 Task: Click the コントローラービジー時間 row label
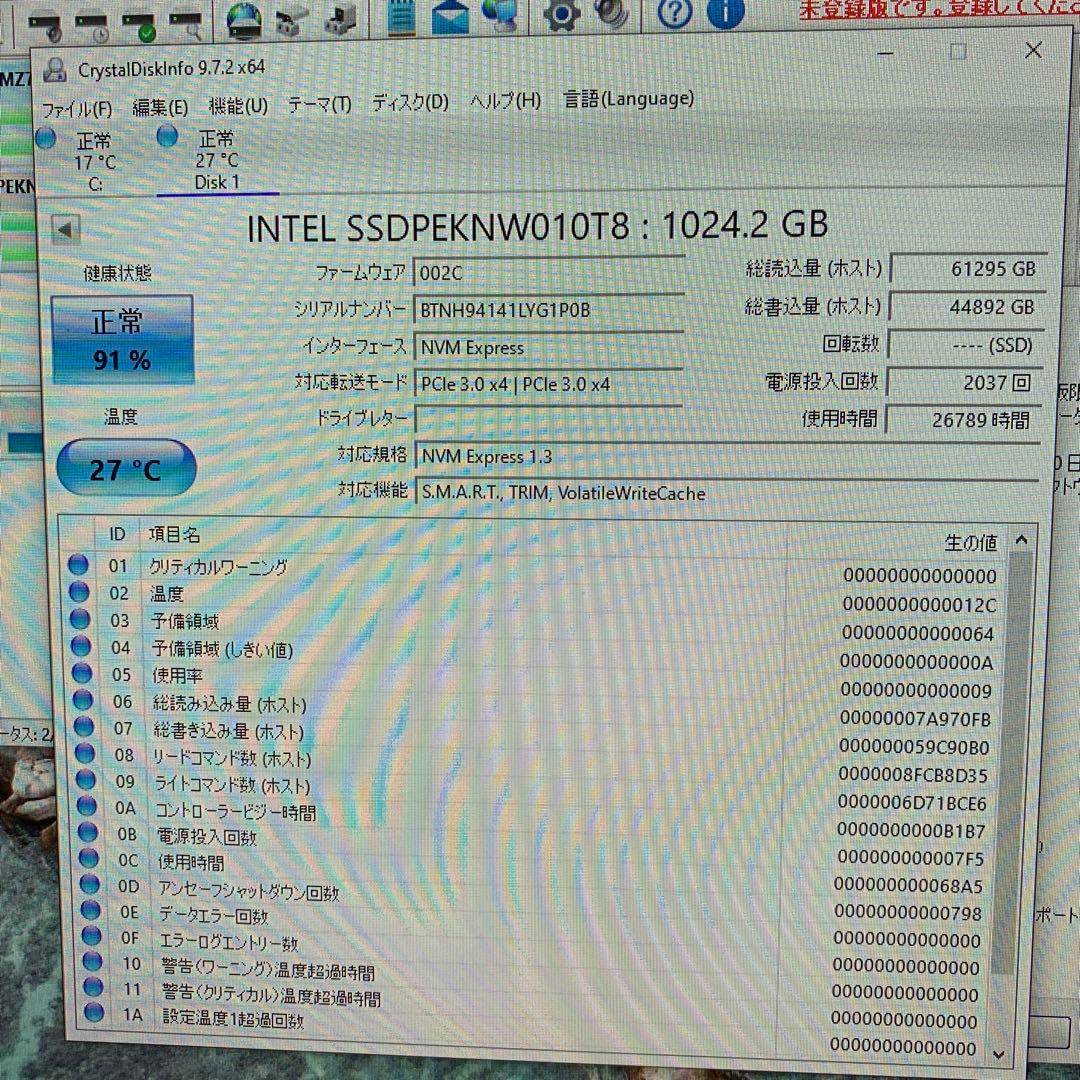coord(236,813)
